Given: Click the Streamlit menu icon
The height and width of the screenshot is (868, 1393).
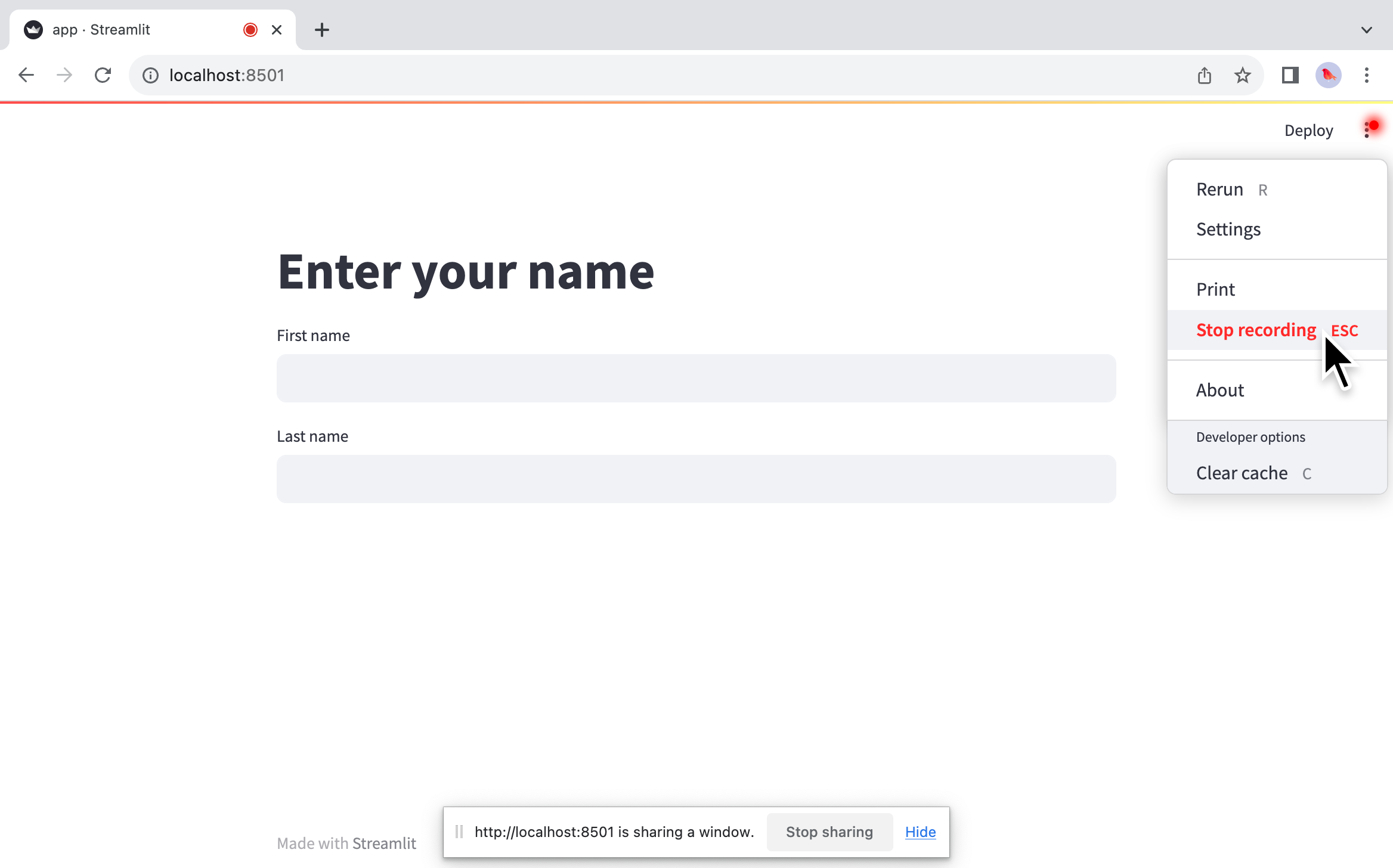Looking at the screenshot, I should pyautogui.click(x=1370, y=130).
